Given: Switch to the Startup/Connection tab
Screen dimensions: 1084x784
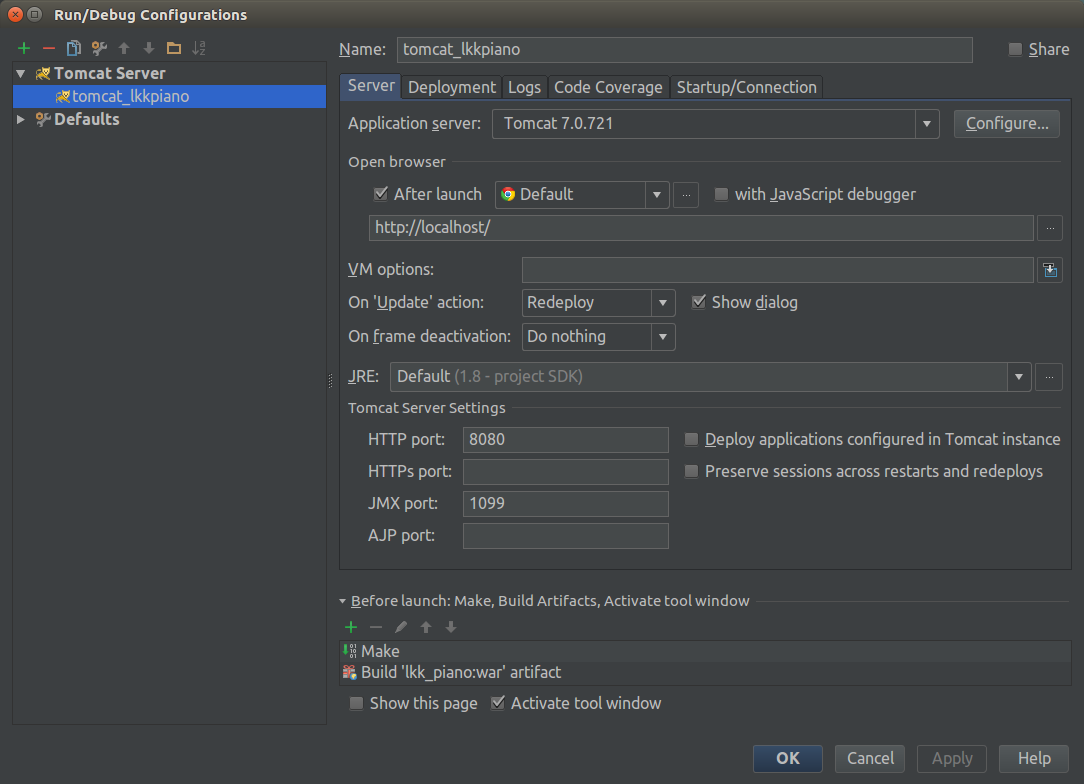Looking at the screenshot, I should 747,88.
